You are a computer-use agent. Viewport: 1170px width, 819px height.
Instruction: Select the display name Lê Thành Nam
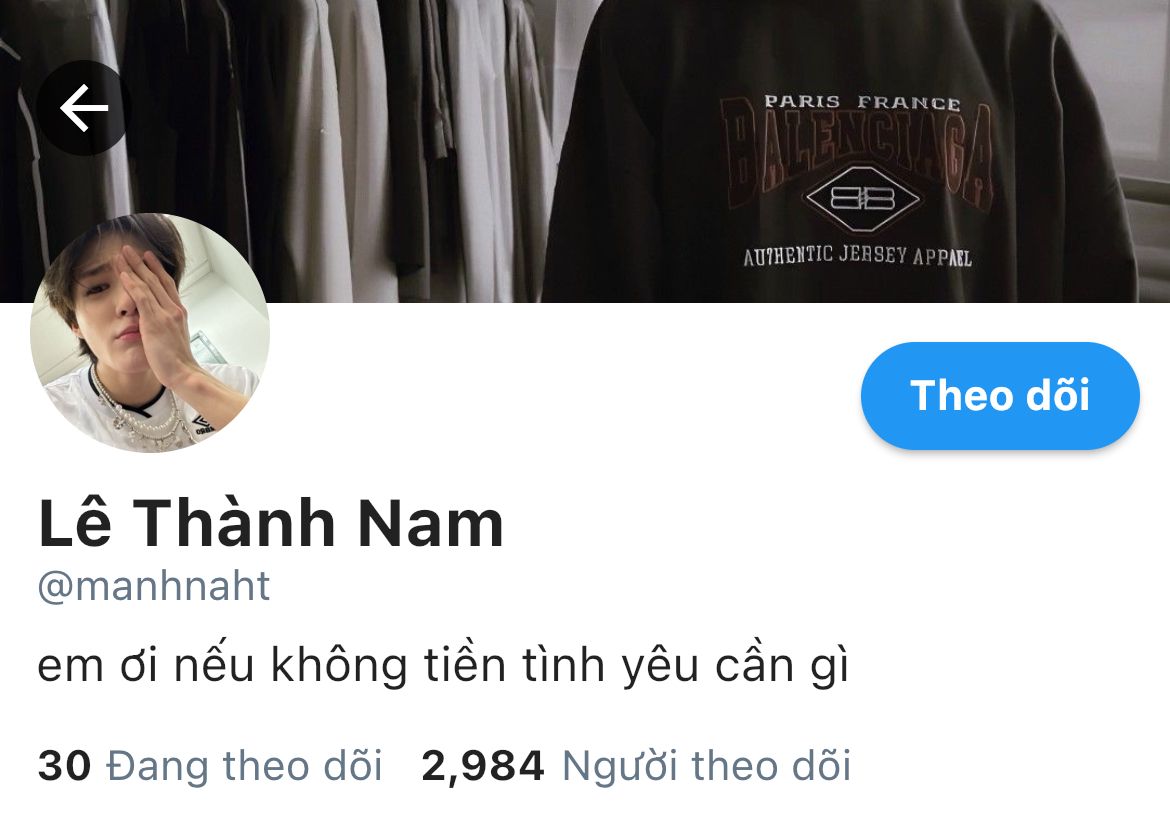(271, 524)
